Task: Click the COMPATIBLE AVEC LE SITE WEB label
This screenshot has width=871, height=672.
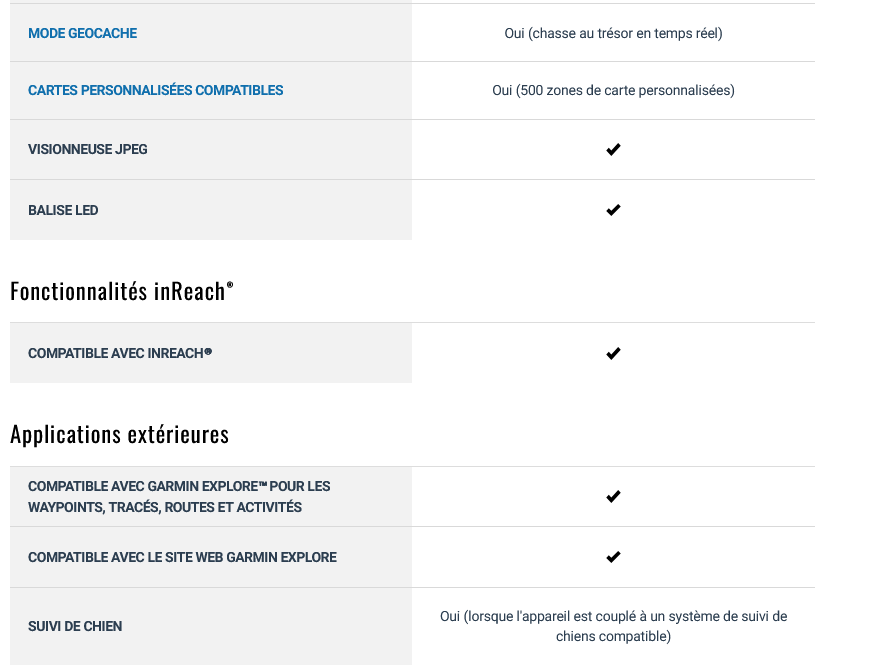Action: pyautogui.click(x=182, y=557)
